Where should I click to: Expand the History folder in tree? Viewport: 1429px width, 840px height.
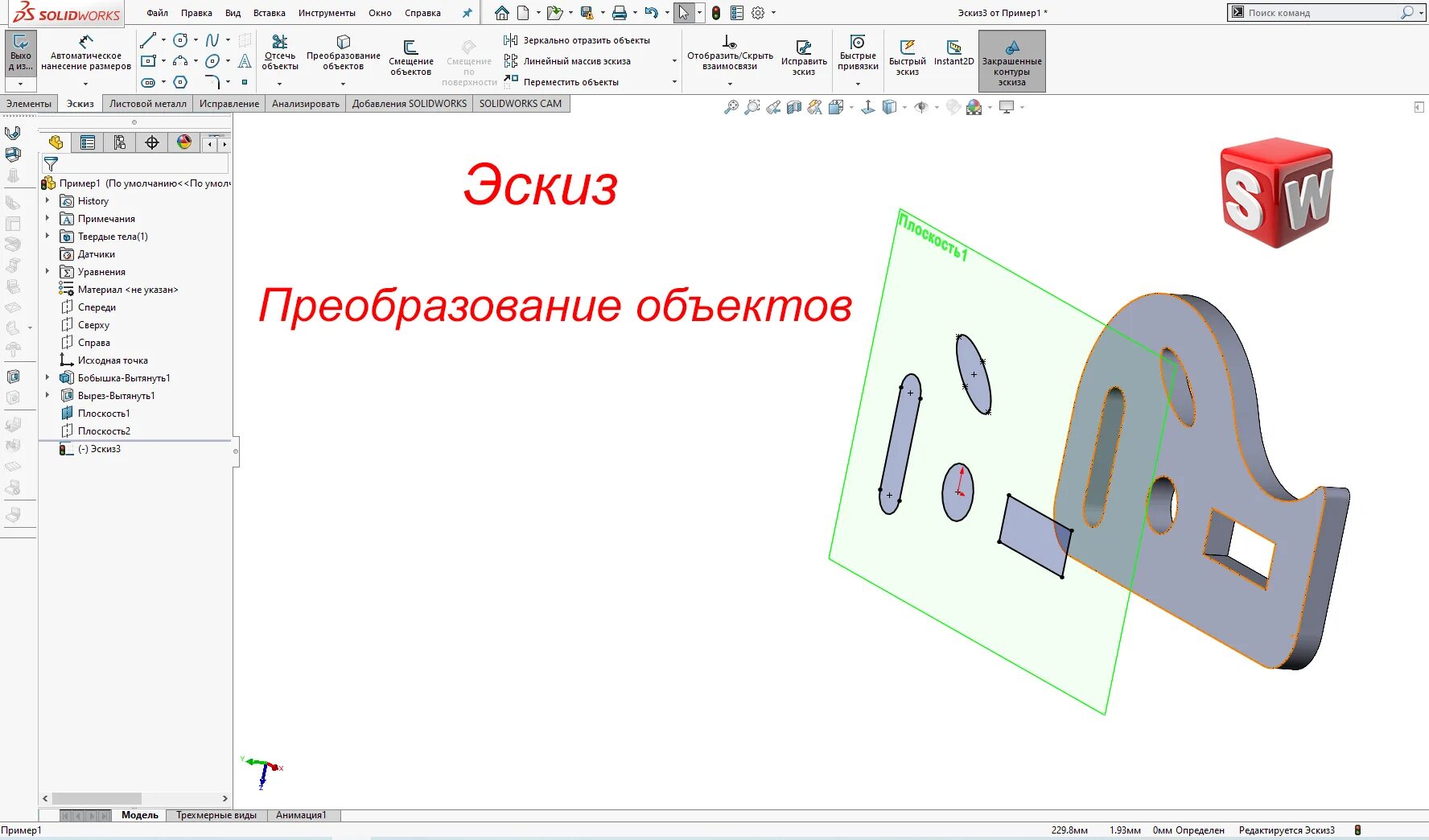tap(47, 200)
